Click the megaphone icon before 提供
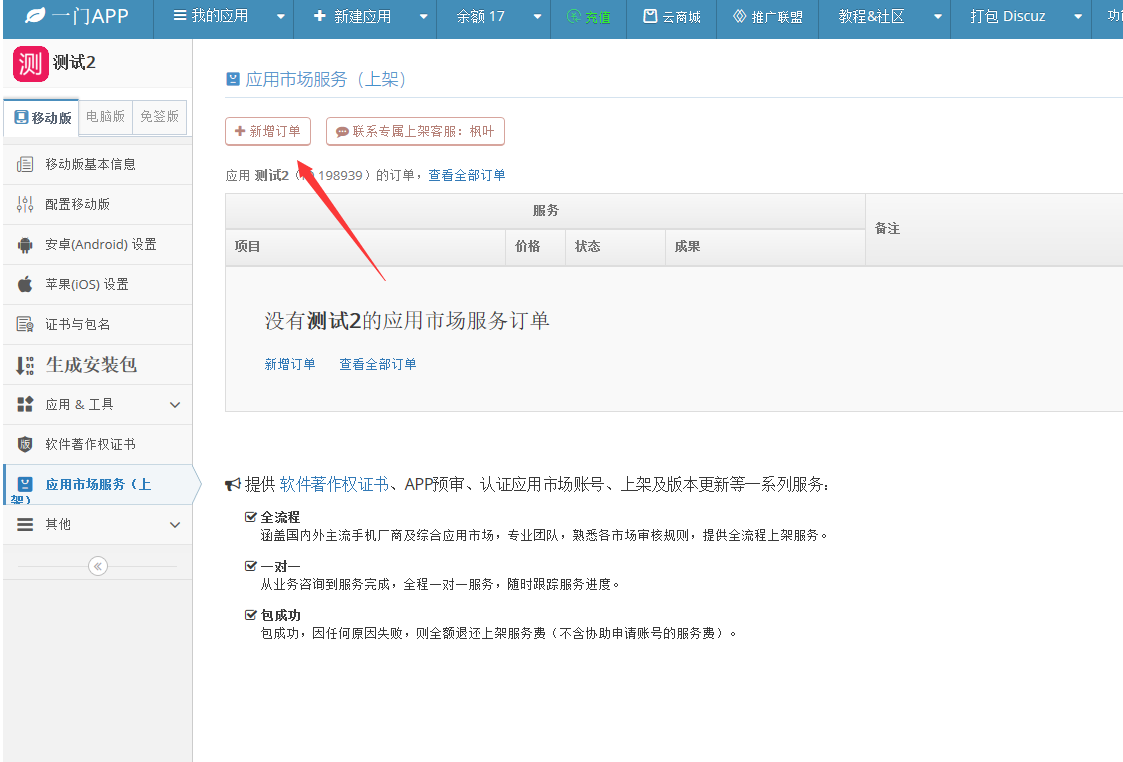 (233, 485)
